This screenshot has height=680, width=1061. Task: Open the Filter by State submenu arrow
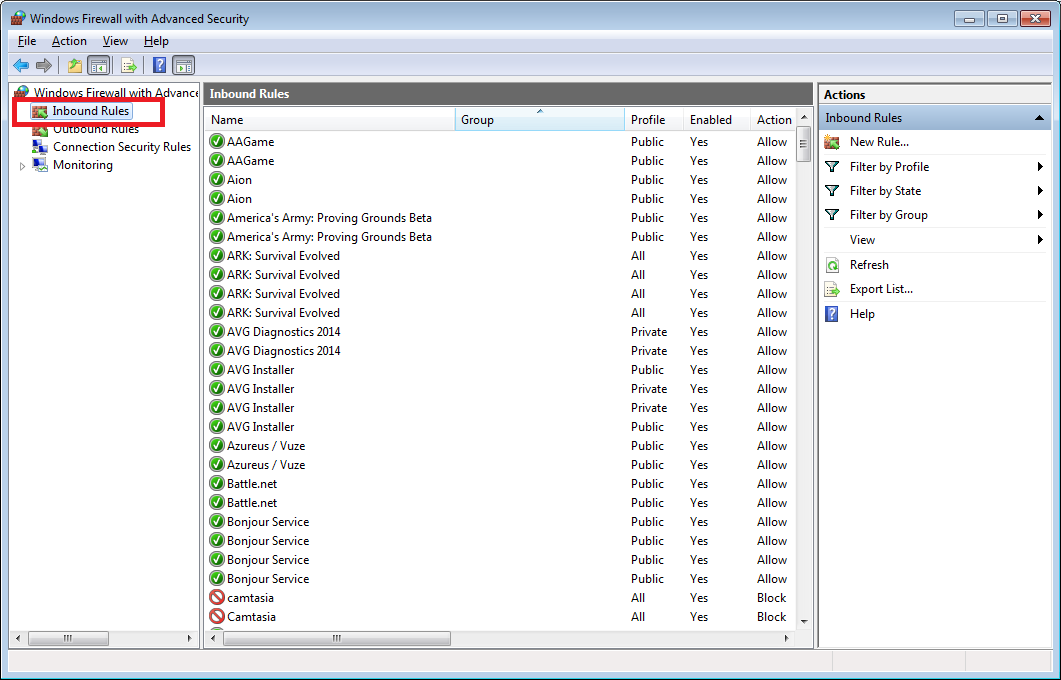pyautogui.click(x=1040, y=191)
